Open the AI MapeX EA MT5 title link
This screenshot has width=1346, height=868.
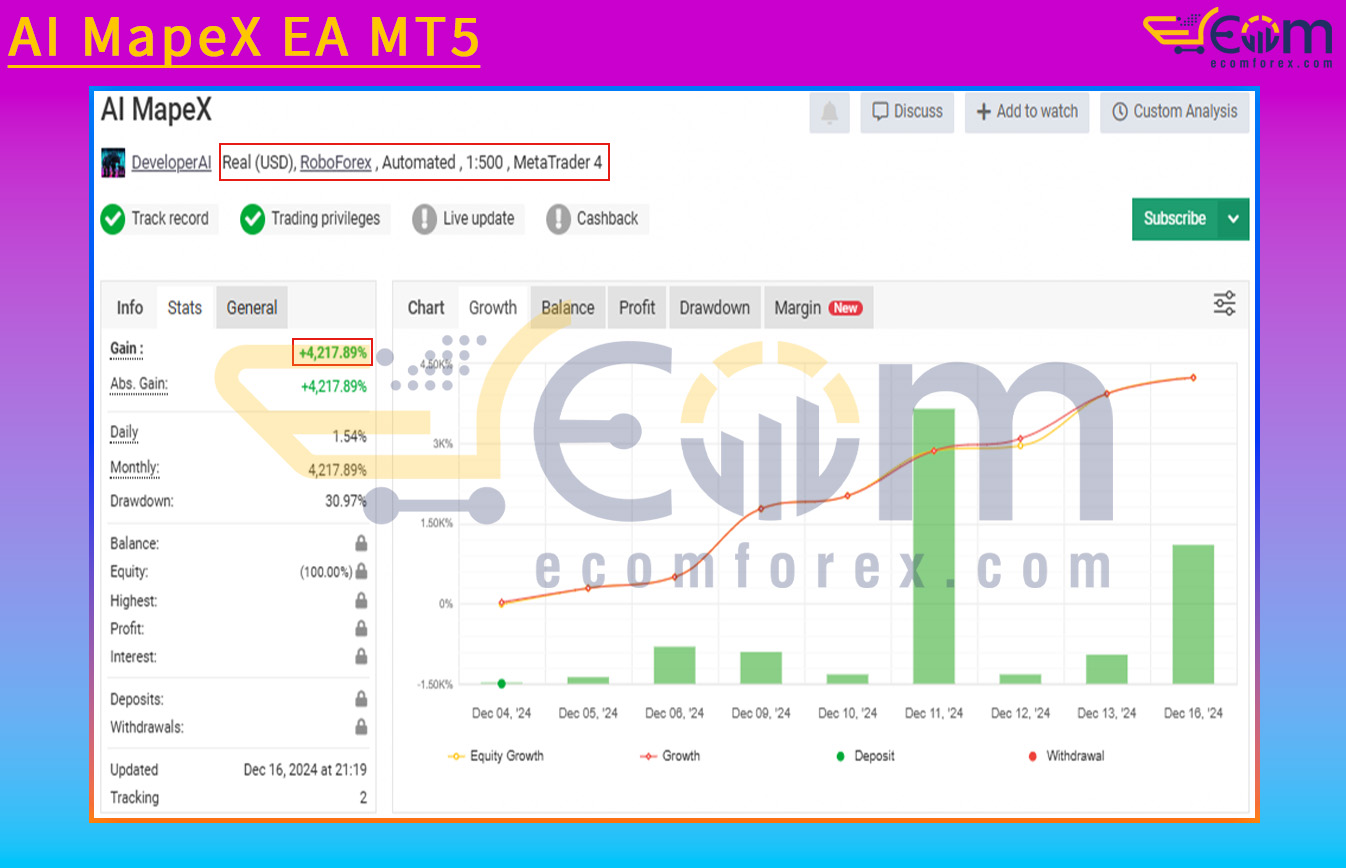pos(244,38)
